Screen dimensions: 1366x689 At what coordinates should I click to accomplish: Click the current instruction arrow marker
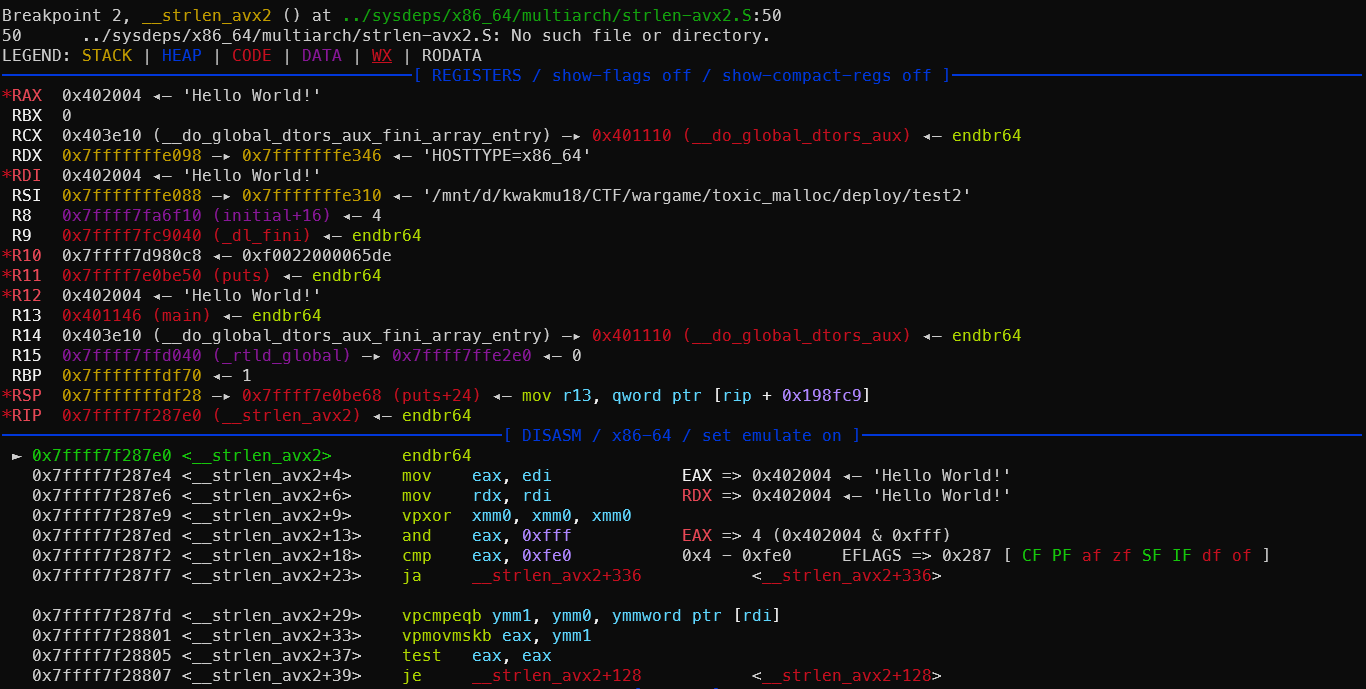pyautogui.click(x=16, y=456)
